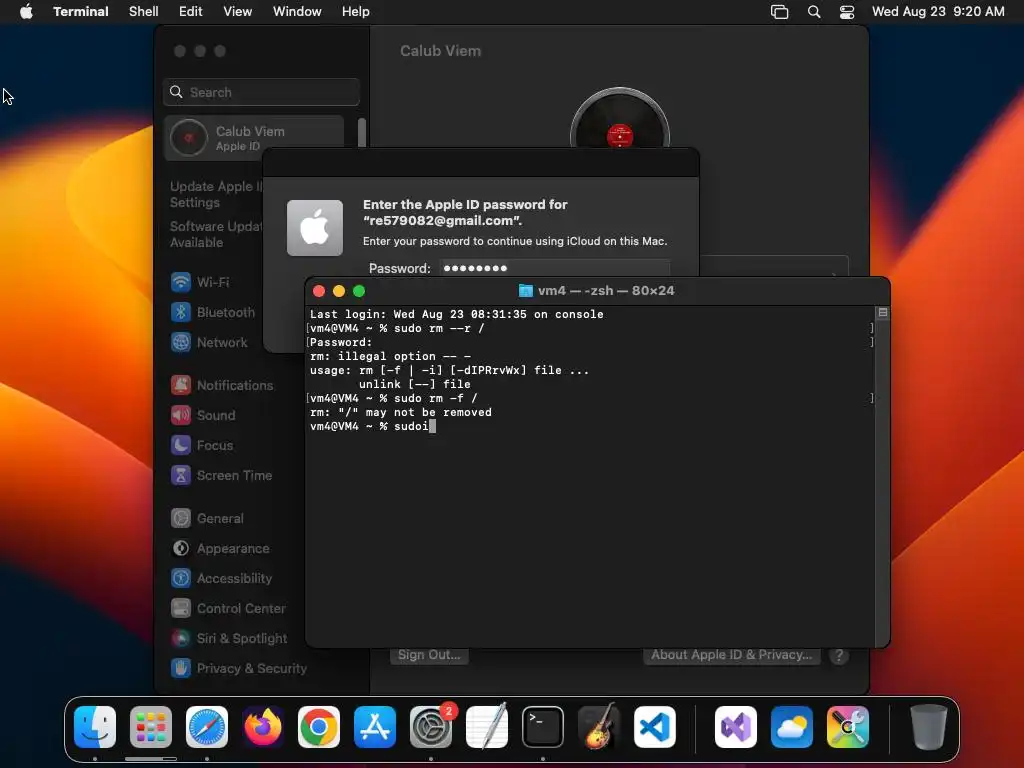Click the Terminal icon in the dock
The image size is (1024, 768).
pyautogui.click(x=543, y=727)
